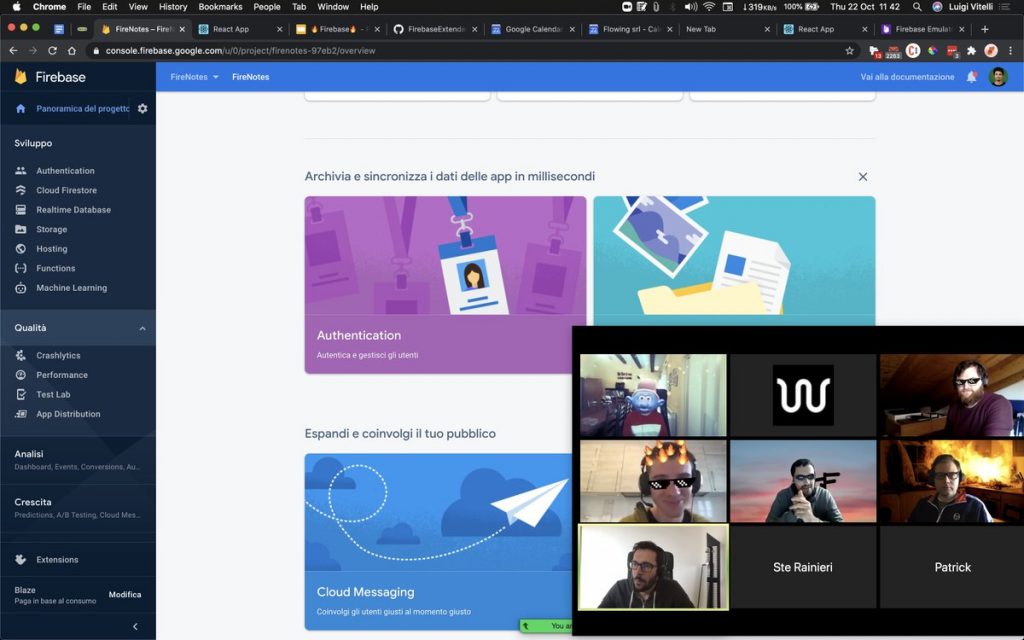Open the Wi-Fi status menu
Viewport: 1024px width, 640px height.
[x=709, y=7]
